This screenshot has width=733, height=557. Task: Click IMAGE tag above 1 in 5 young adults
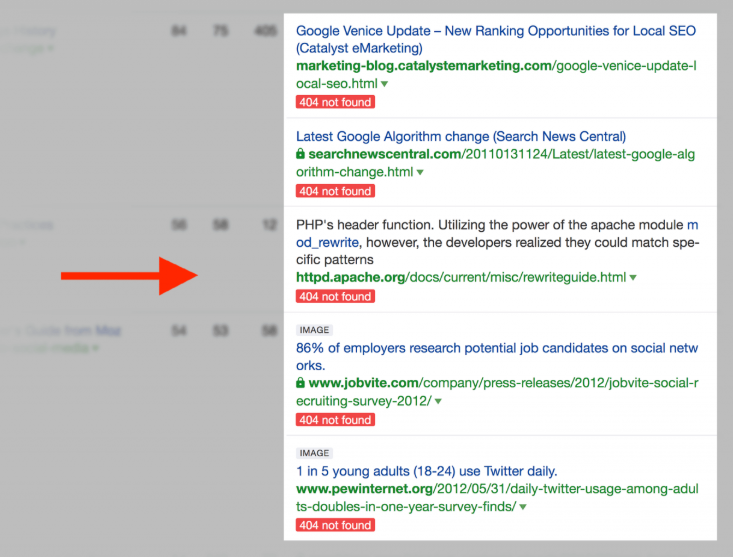click(314, 453)
